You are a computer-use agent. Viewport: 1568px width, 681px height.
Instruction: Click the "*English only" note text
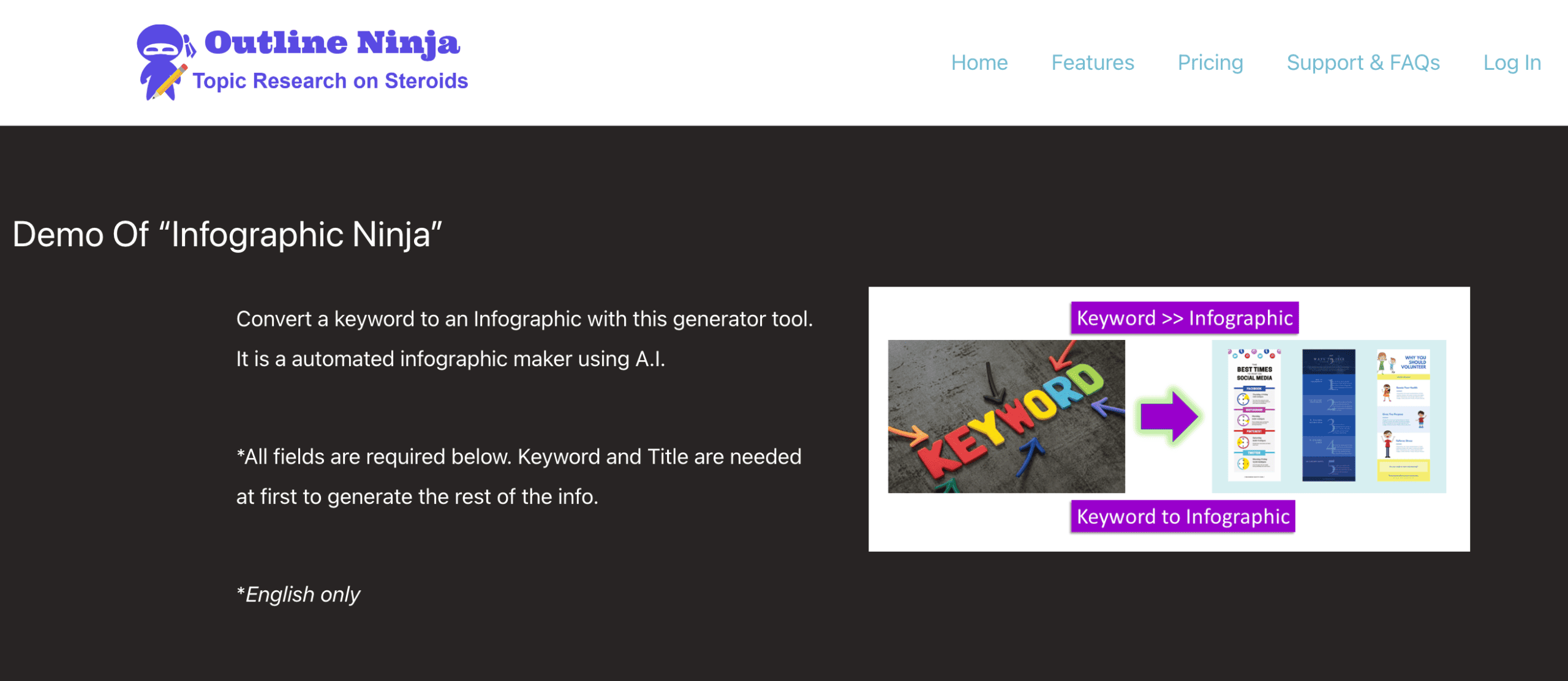[x=298, y=594]
